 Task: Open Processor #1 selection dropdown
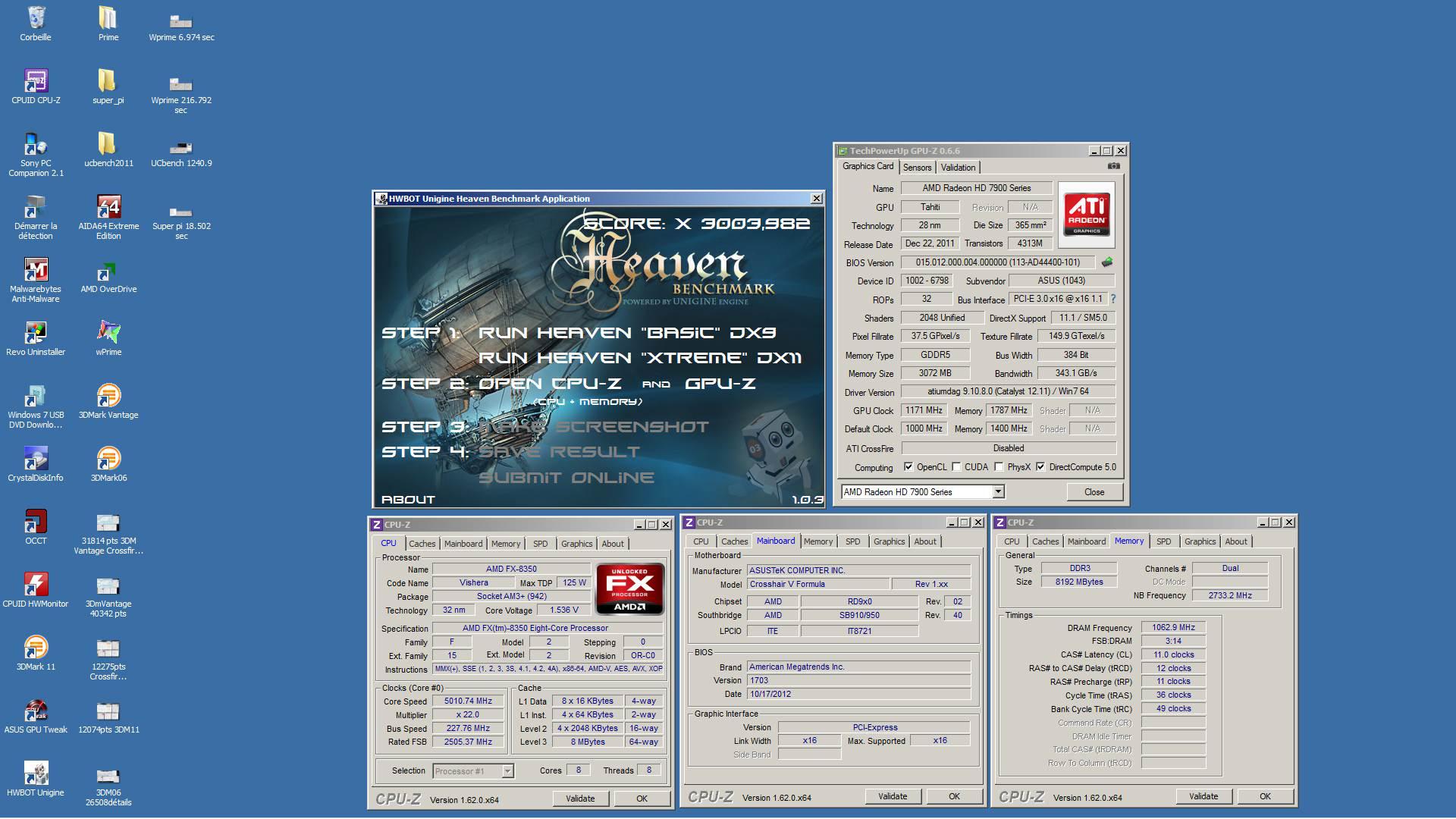tap(473, 771)
